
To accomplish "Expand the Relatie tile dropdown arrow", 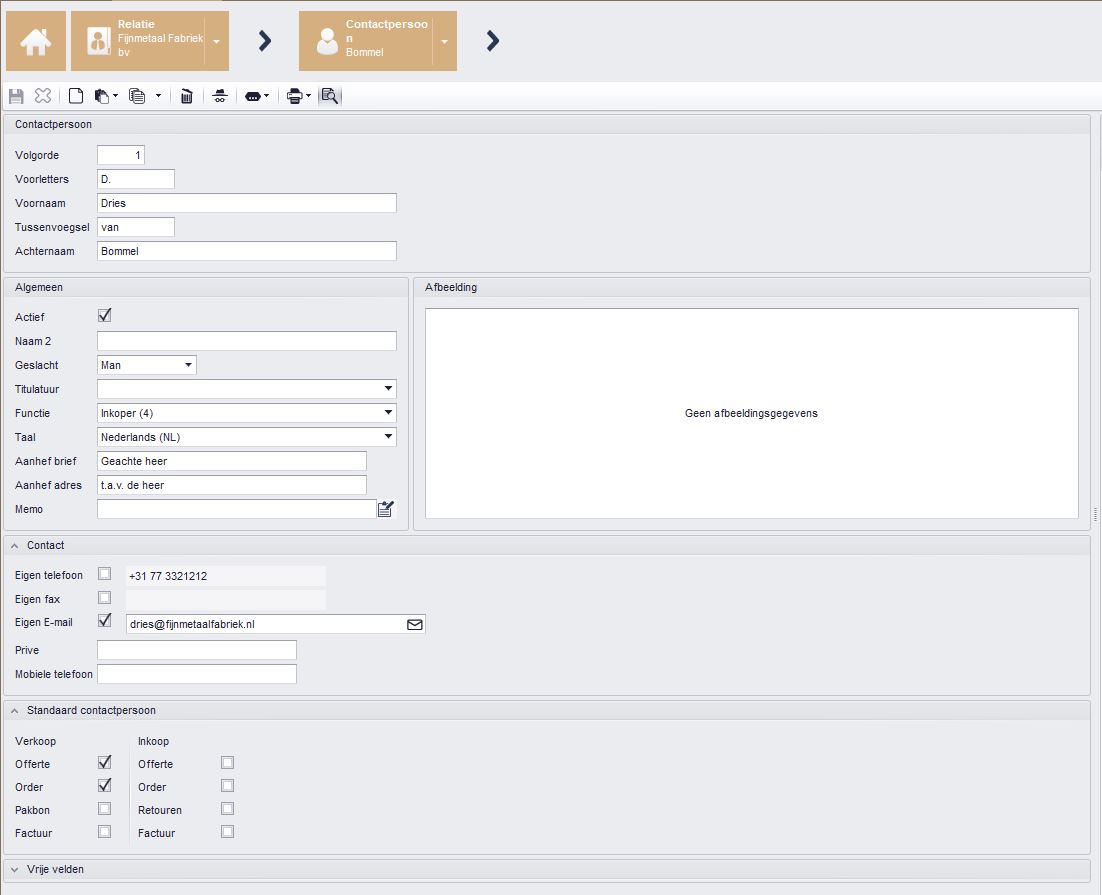I will coord(216,41).
